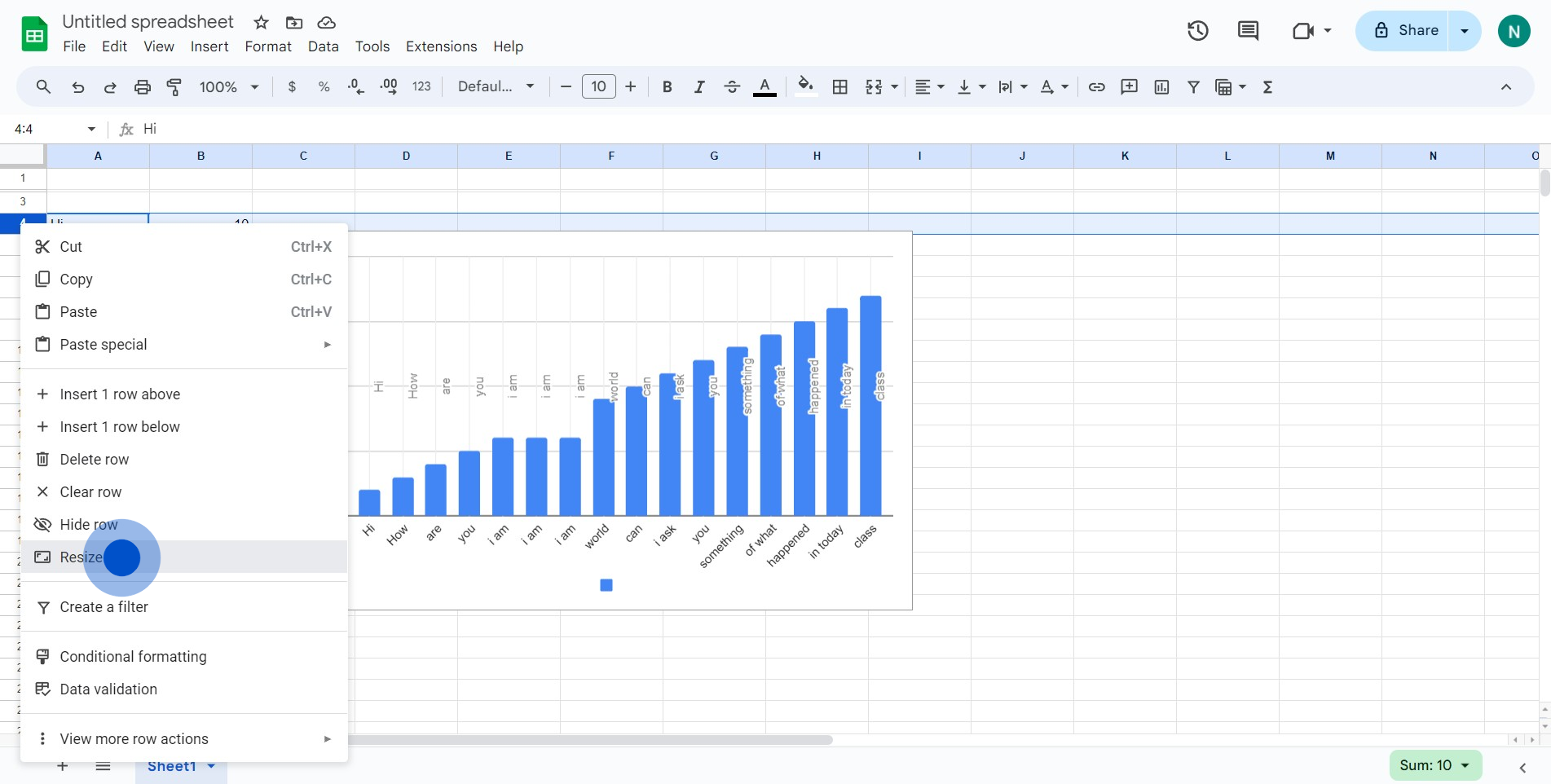Open the zoom level dropdown
Viewport: 1551px width, 784px height.
click(229, 87)
